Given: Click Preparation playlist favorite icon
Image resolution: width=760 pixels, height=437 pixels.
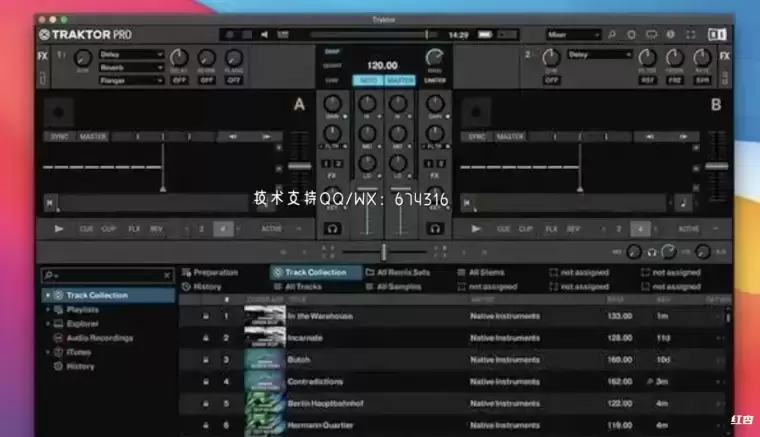Looking at the screenshot, I should pos(186,272).
